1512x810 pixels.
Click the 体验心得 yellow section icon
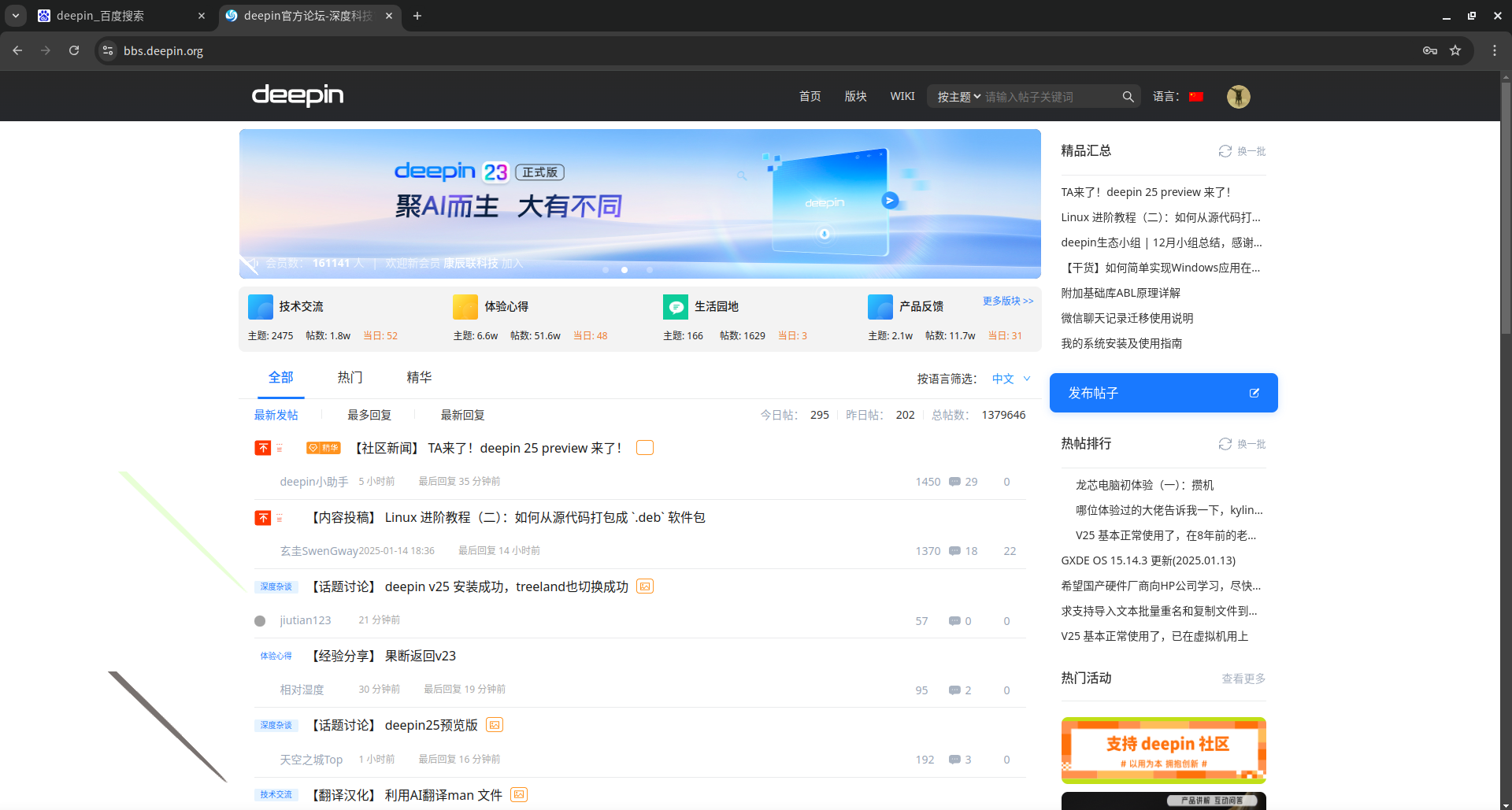pyautogui.click(x=465, y=306)
